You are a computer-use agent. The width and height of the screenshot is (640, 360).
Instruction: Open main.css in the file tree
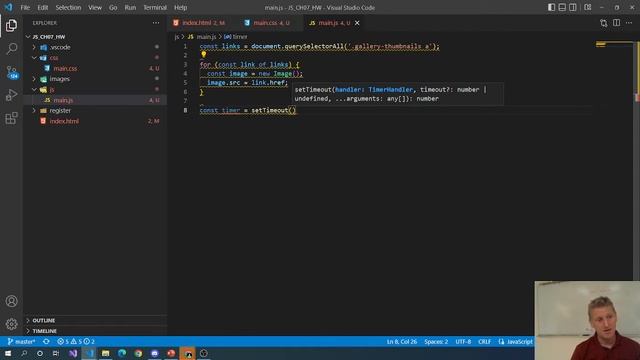[x=95, y=69]
